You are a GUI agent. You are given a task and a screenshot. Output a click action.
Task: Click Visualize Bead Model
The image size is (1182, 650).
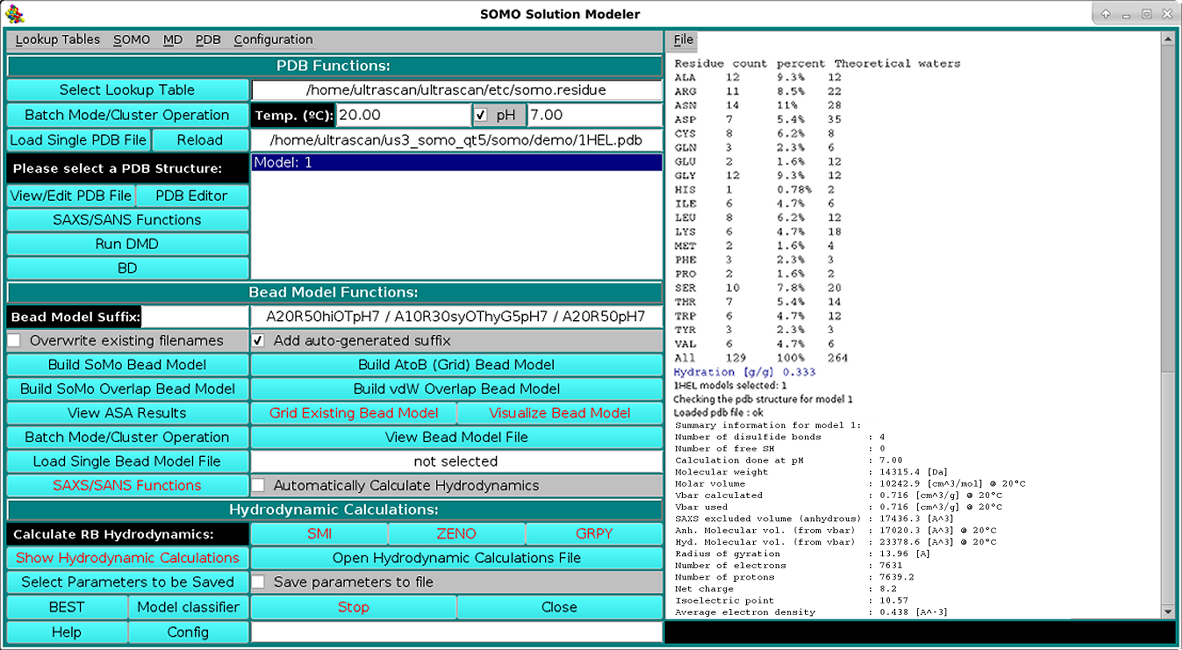pos(559,413)
